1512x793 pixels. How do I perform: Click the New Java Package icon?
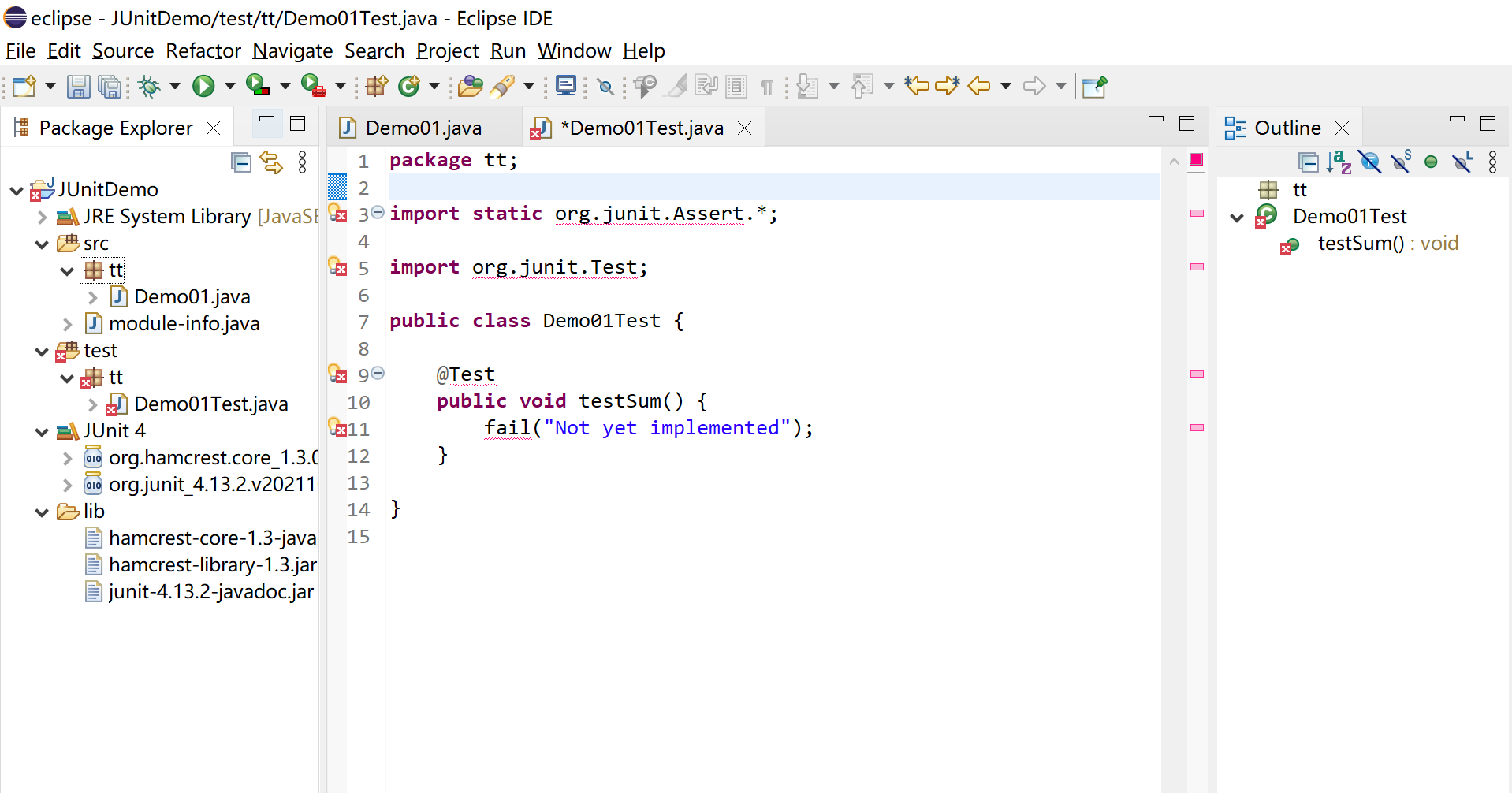(377, 86)
